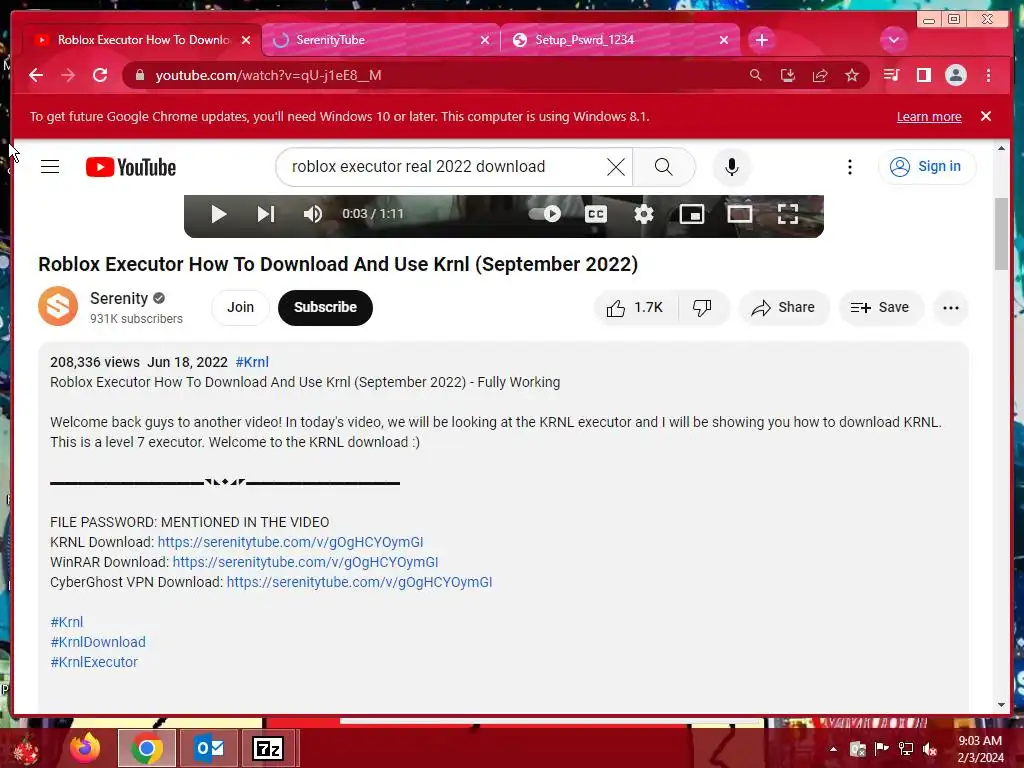Click into the YouTube search field
The image size is (1024, 768).
coord(444,167)
